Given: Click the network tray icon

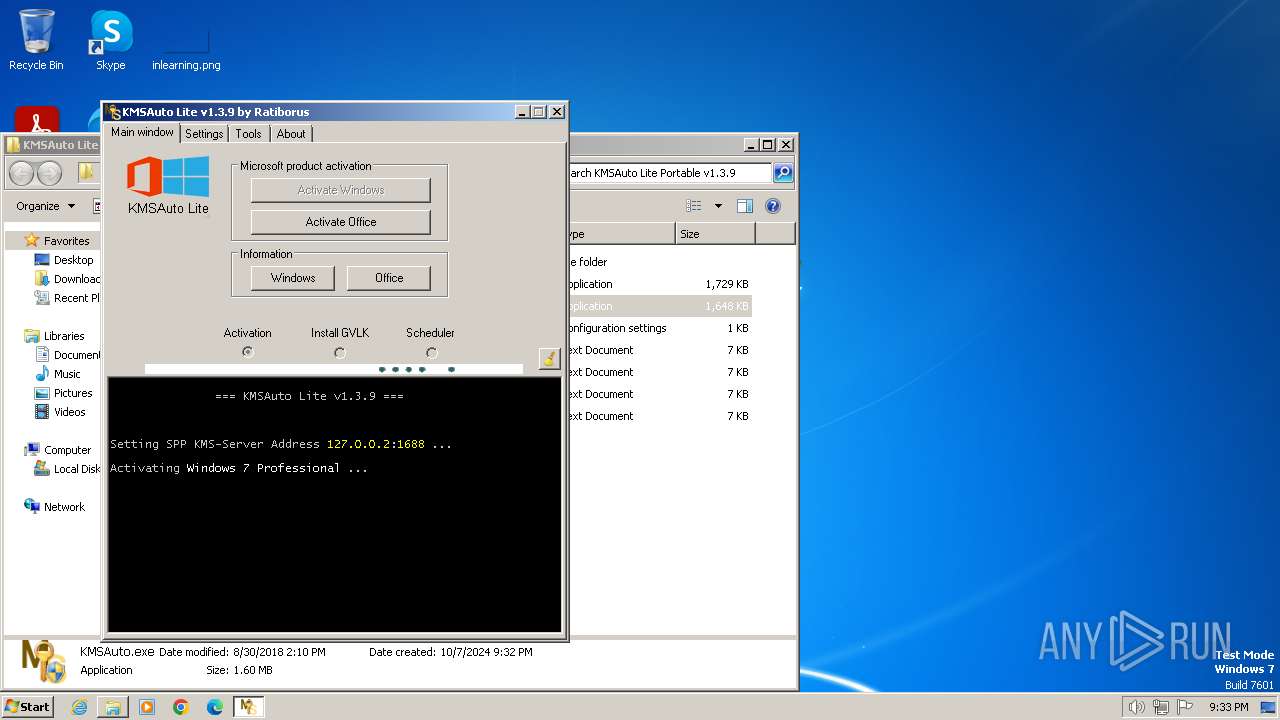Looking at the screenshot, I should pos(1160,707).
